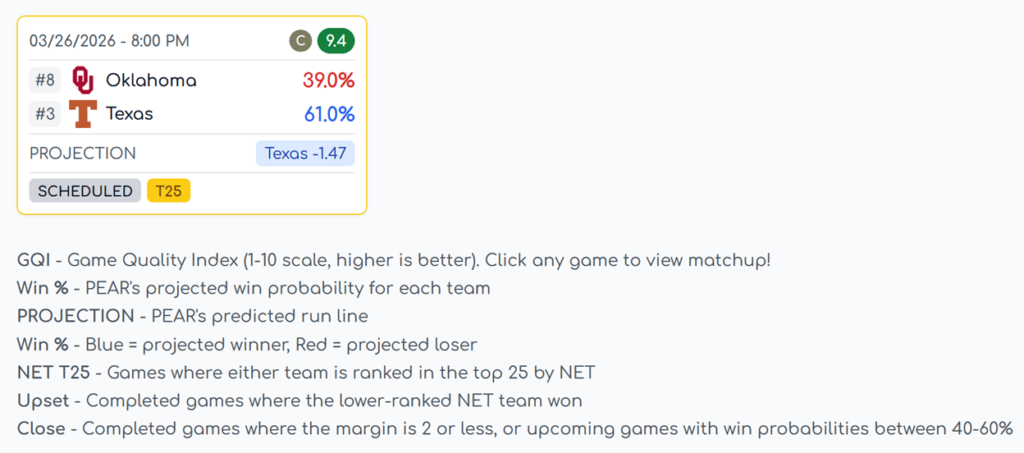Click Texas's 61.0% win probability
Screen dimensions: 1024x453
[329, 114]
